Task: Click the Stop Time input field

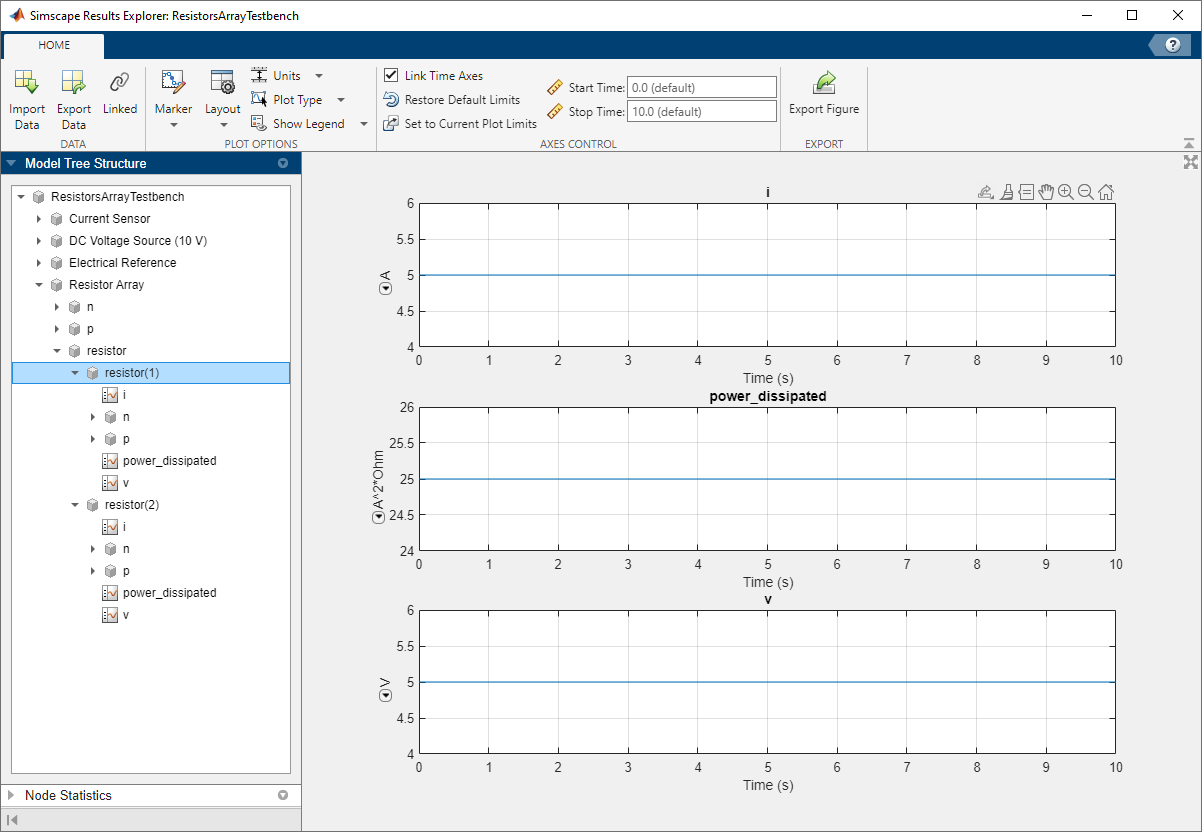Action: click(701, 112)
